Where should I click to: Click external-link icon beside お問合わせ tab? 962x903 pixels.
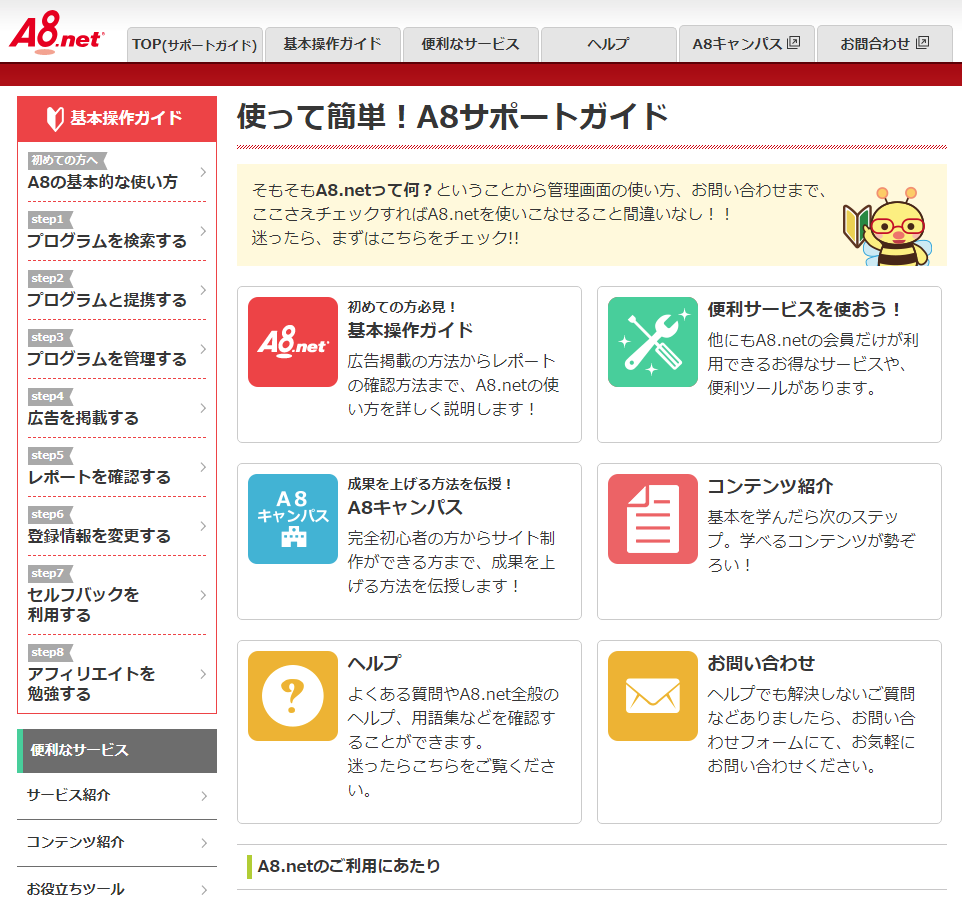(922, 43)
